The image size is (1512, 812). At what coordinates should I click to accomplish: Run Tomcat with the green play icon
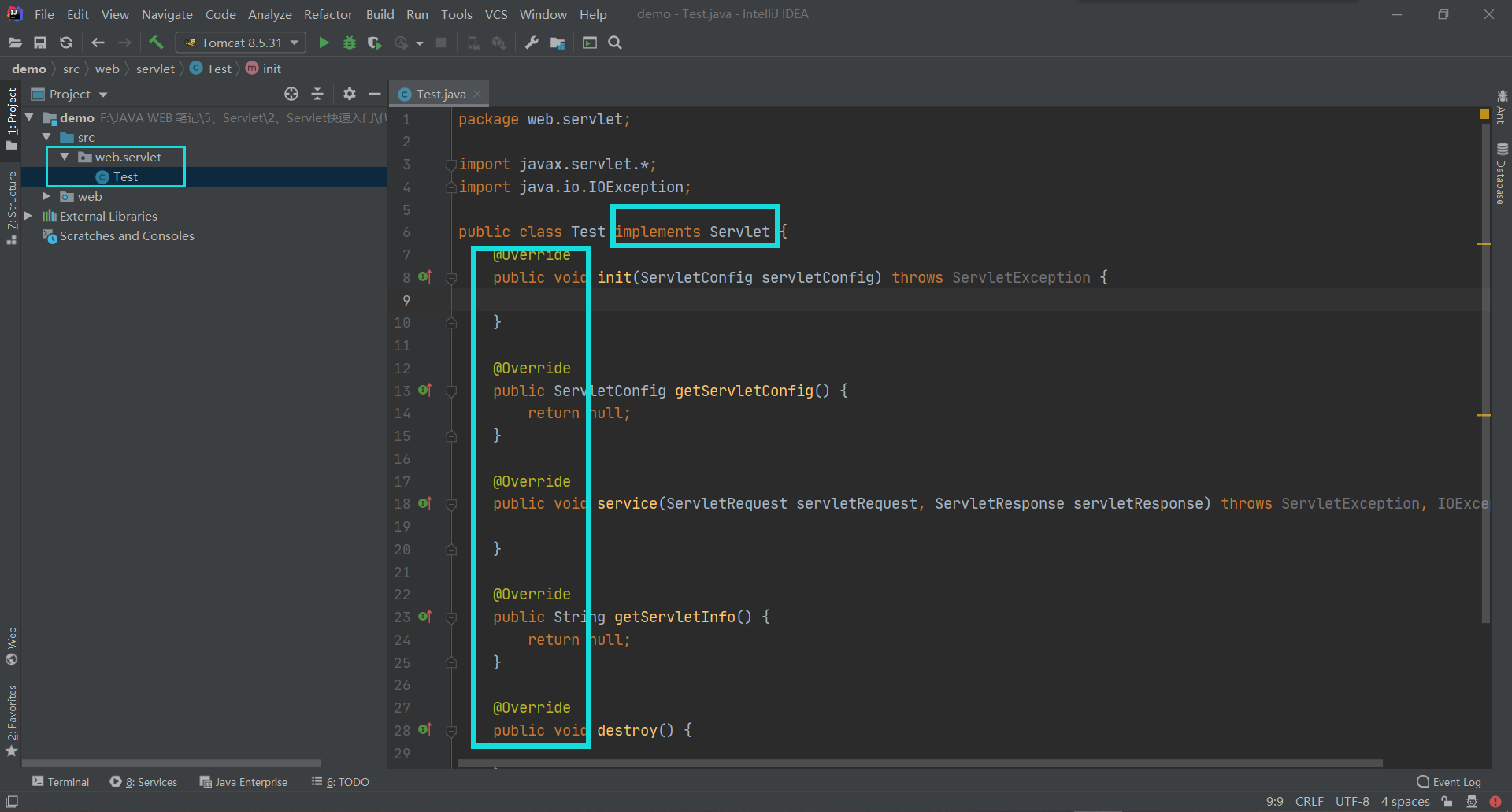click(x=324, y=43)
